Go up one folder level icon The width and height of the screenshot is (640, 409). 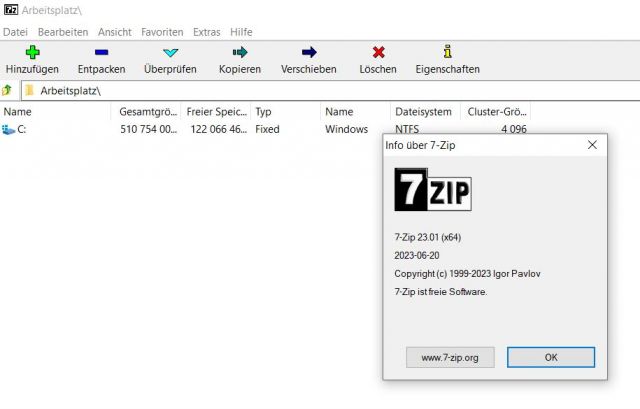[7, 90]
